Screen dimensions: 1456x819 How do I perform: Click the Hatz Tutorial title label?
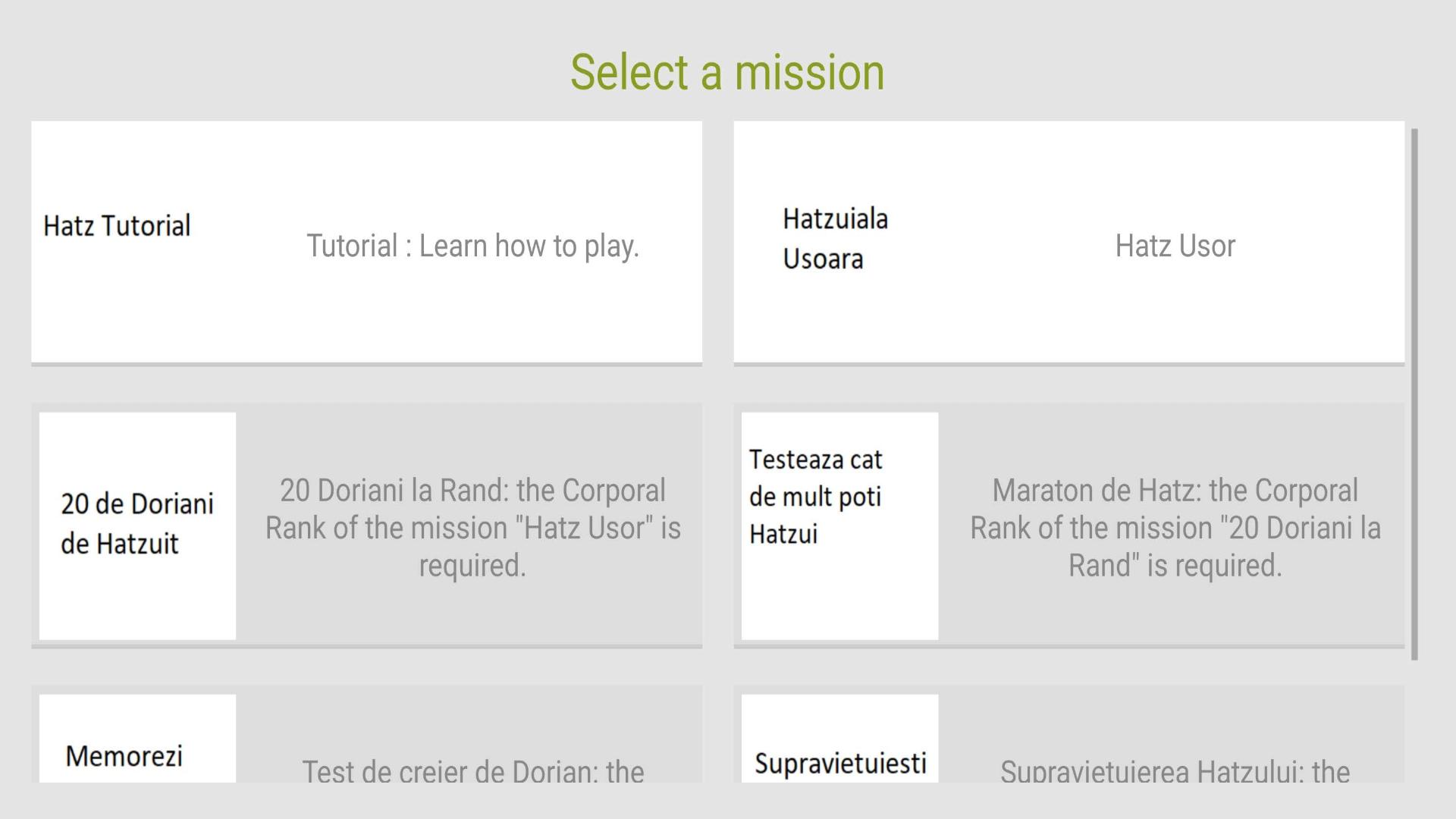[117, 226]
